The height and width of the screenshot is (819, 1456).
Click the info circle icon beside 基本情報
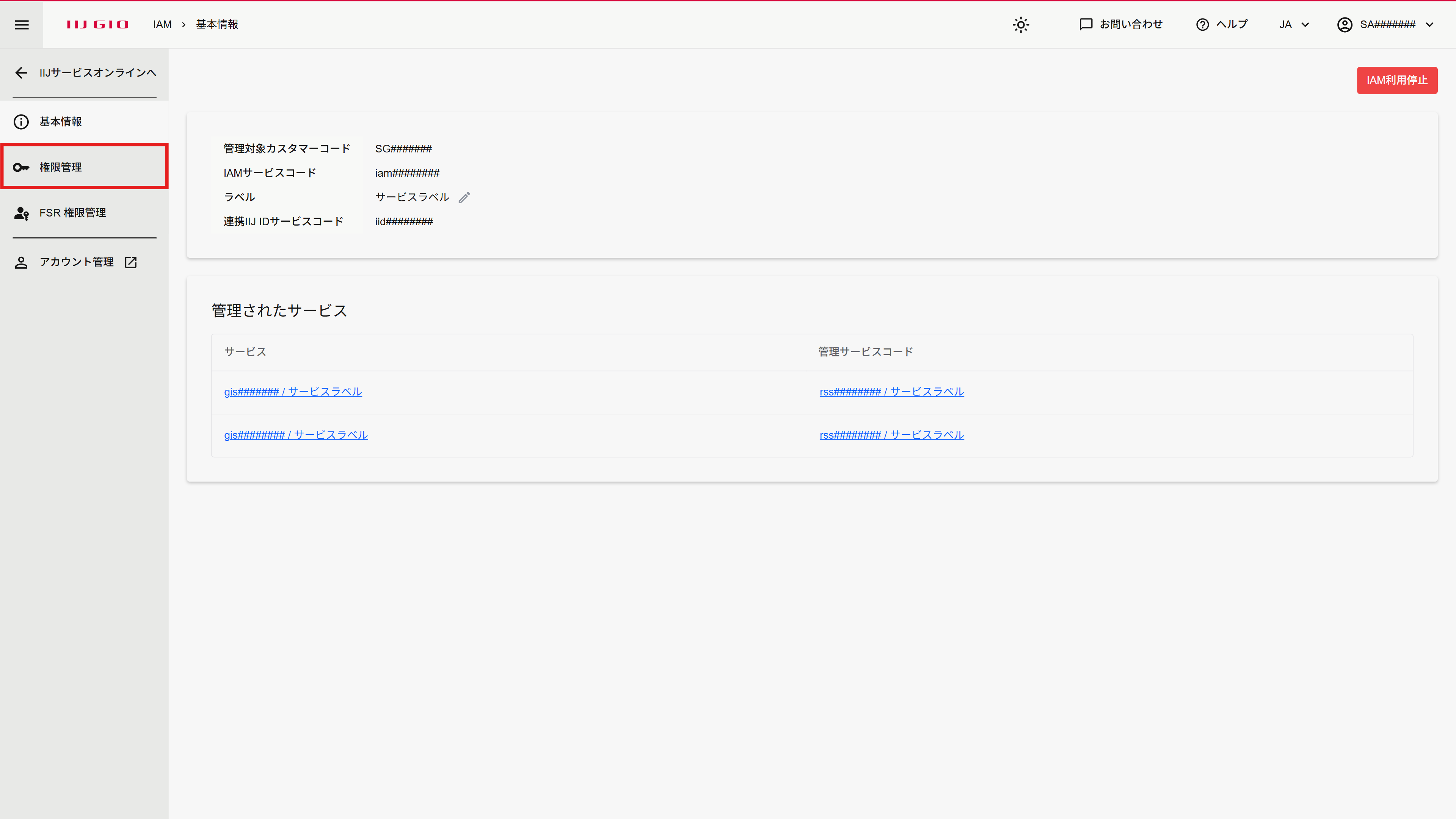(21, 121)
